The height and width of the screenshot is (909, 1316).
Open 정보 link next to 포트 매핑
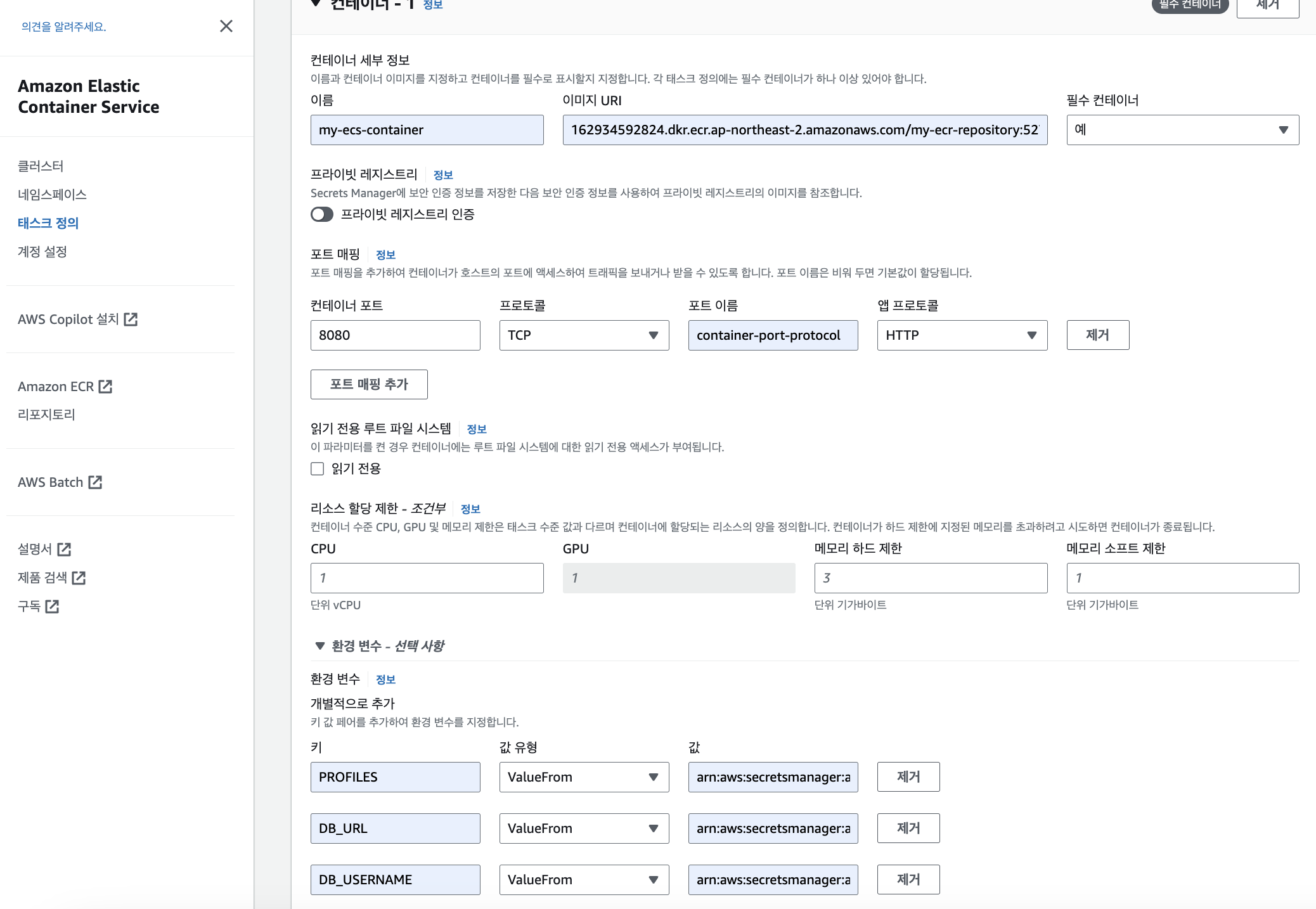pos(385,255)
